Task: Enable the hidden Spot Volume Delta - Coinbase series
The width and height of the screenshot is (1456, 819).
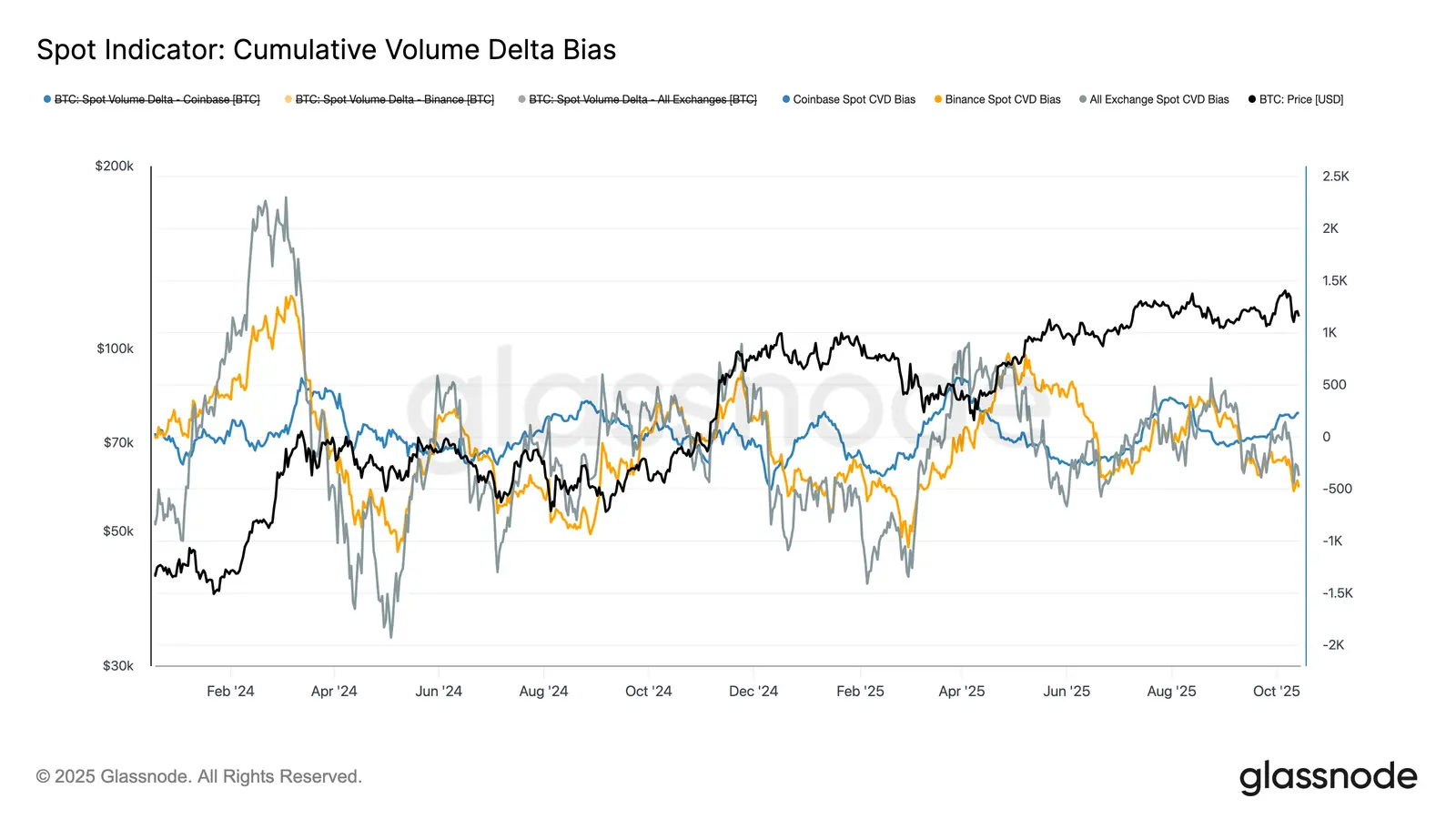Action: tap(157, 99)
